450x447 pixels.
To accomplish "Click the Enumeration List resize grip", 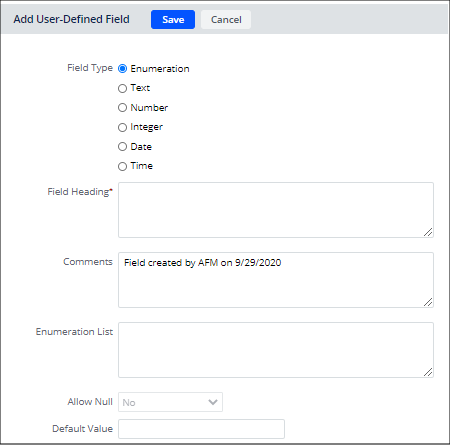I will click(428, 372).
